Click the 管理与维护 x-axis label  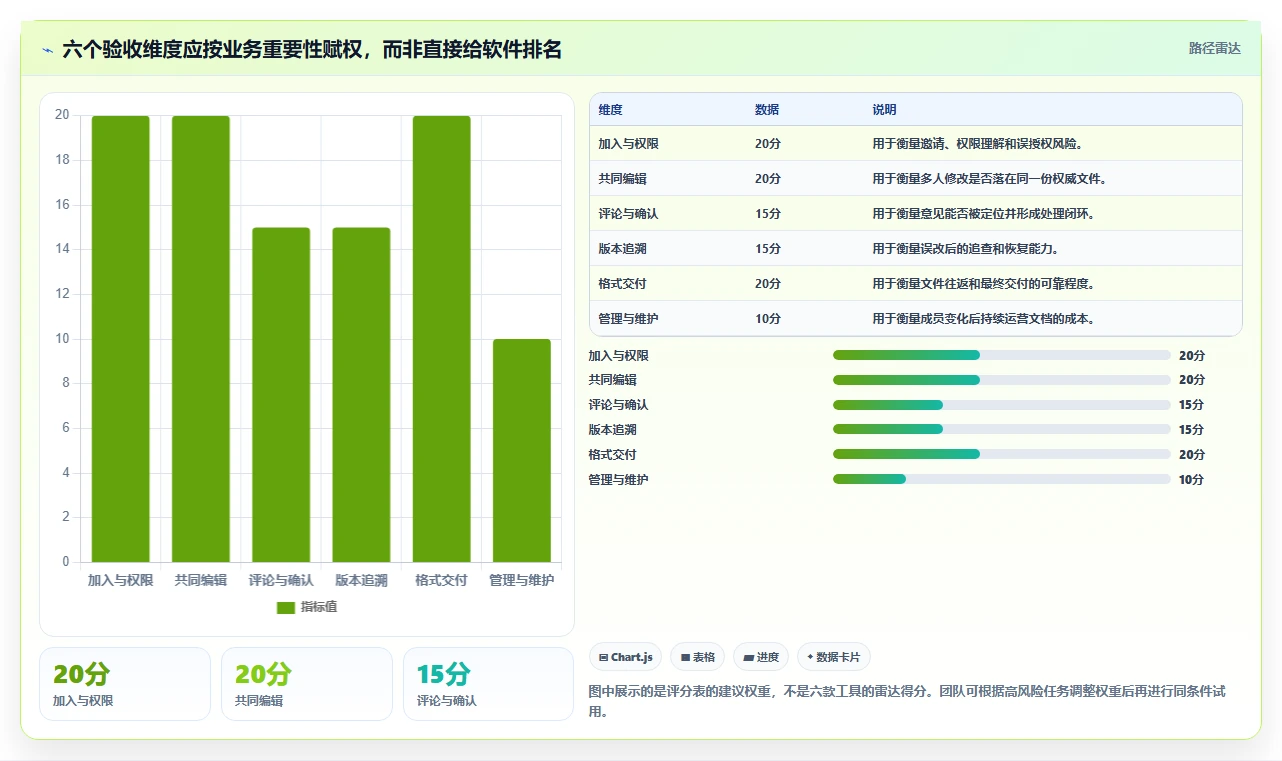click(x=521, y=580)
